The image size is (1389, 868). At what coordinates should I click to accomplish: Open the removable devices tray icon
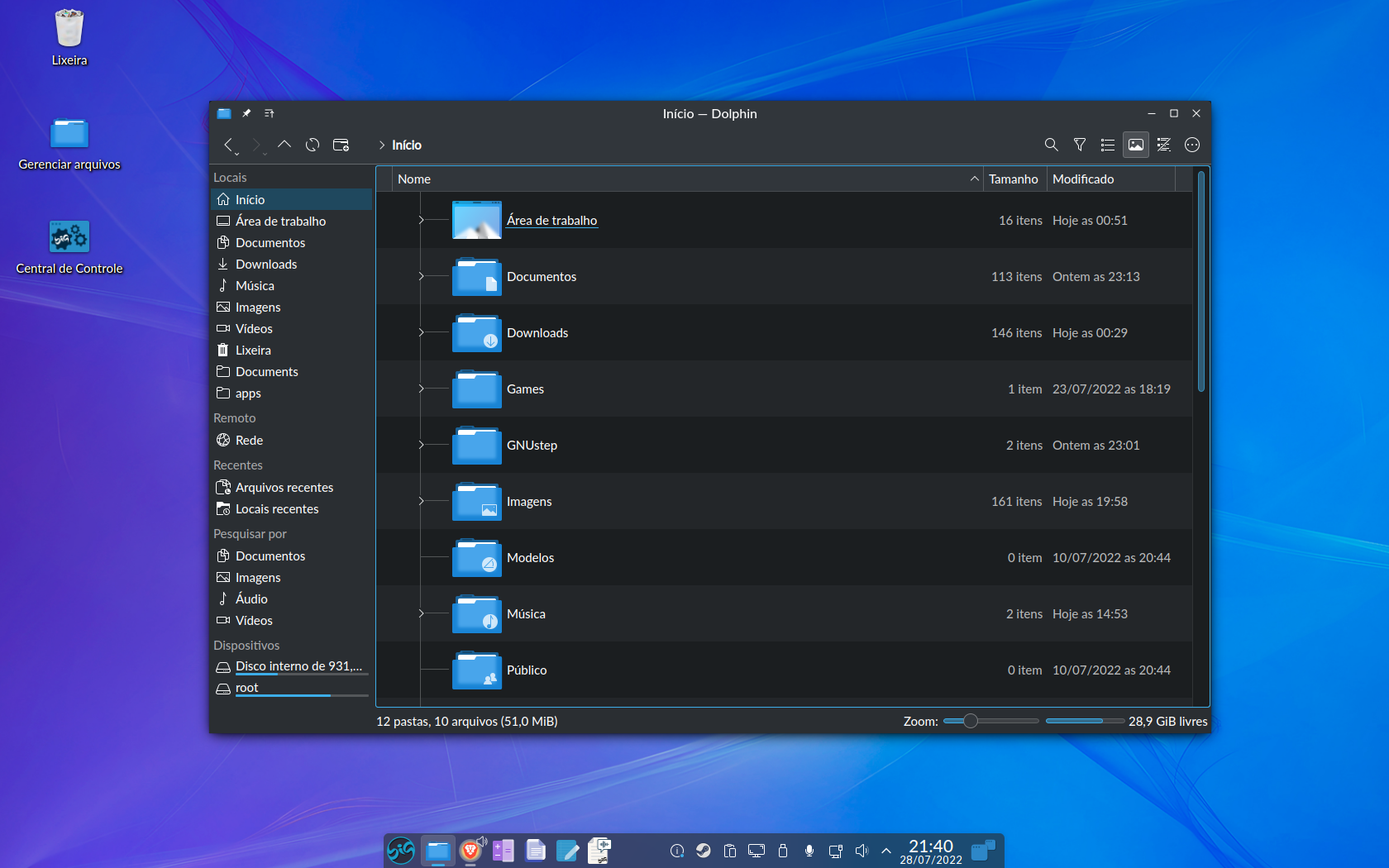click(783, 851)
